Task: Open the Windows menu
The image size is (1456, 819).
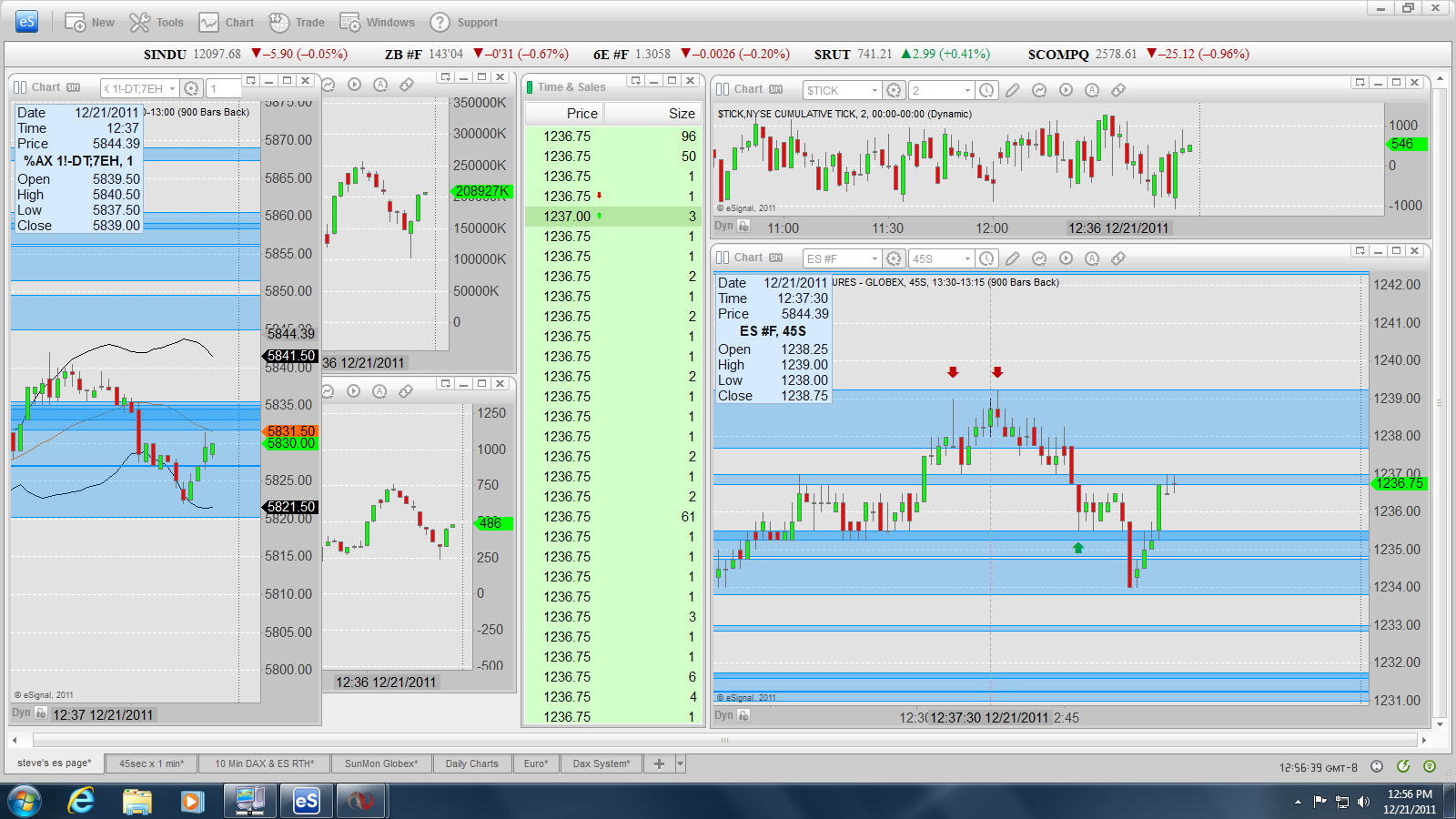Action: [x=377, y=23]
